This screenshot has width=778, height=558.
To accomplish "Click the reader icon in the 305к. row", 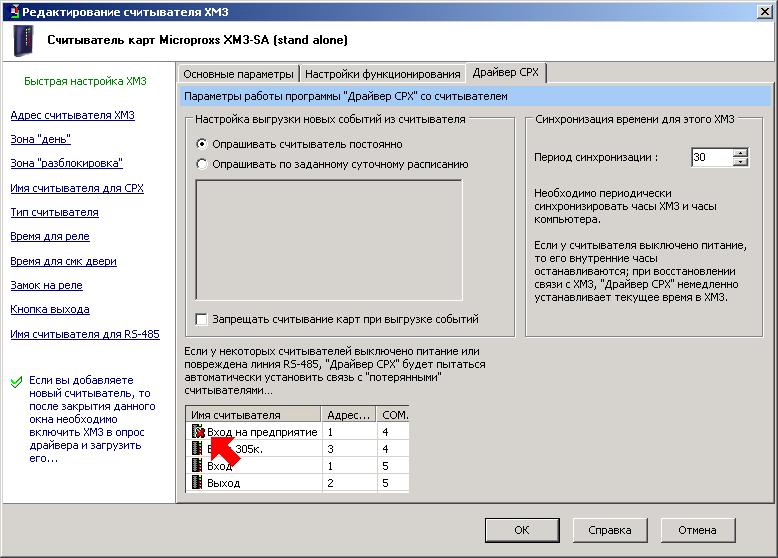I will (x=197, y=449).
